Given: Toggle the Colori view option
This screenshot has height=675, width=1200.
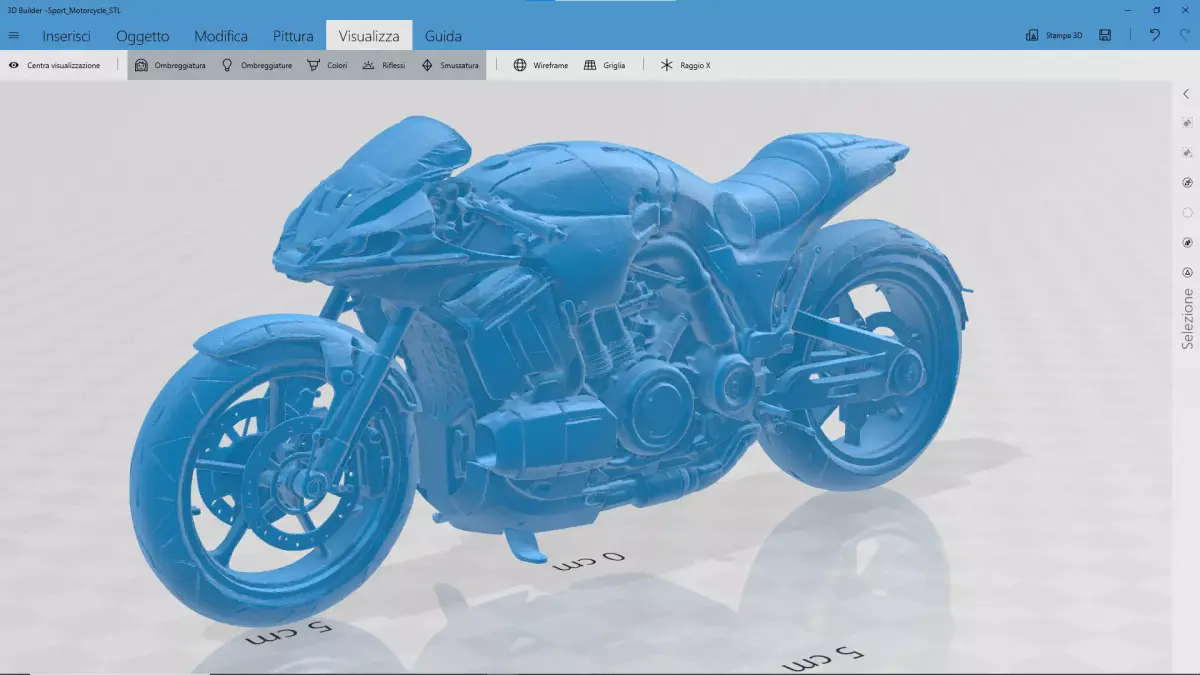Looking at the screenshot, I should [328, 65].
